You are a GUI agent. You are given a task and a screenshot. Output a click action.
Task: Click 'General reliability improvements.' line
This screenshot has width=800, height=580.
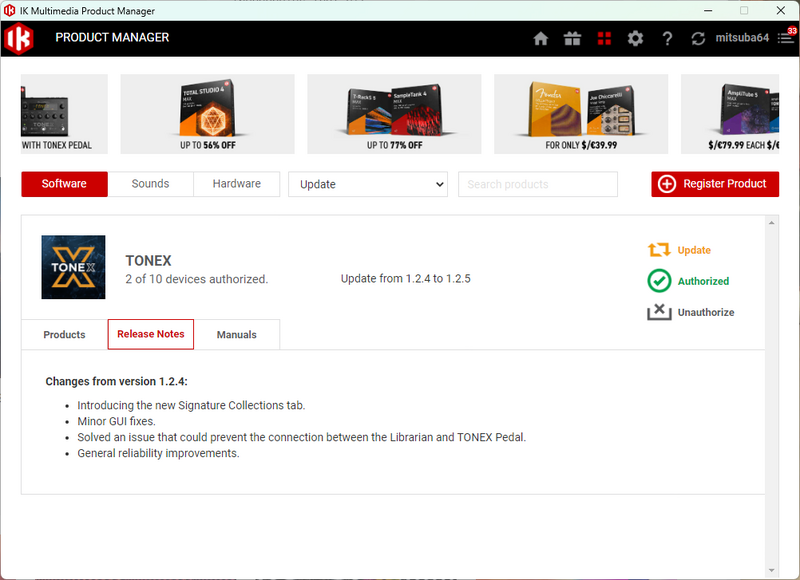(x=158, y=453)
